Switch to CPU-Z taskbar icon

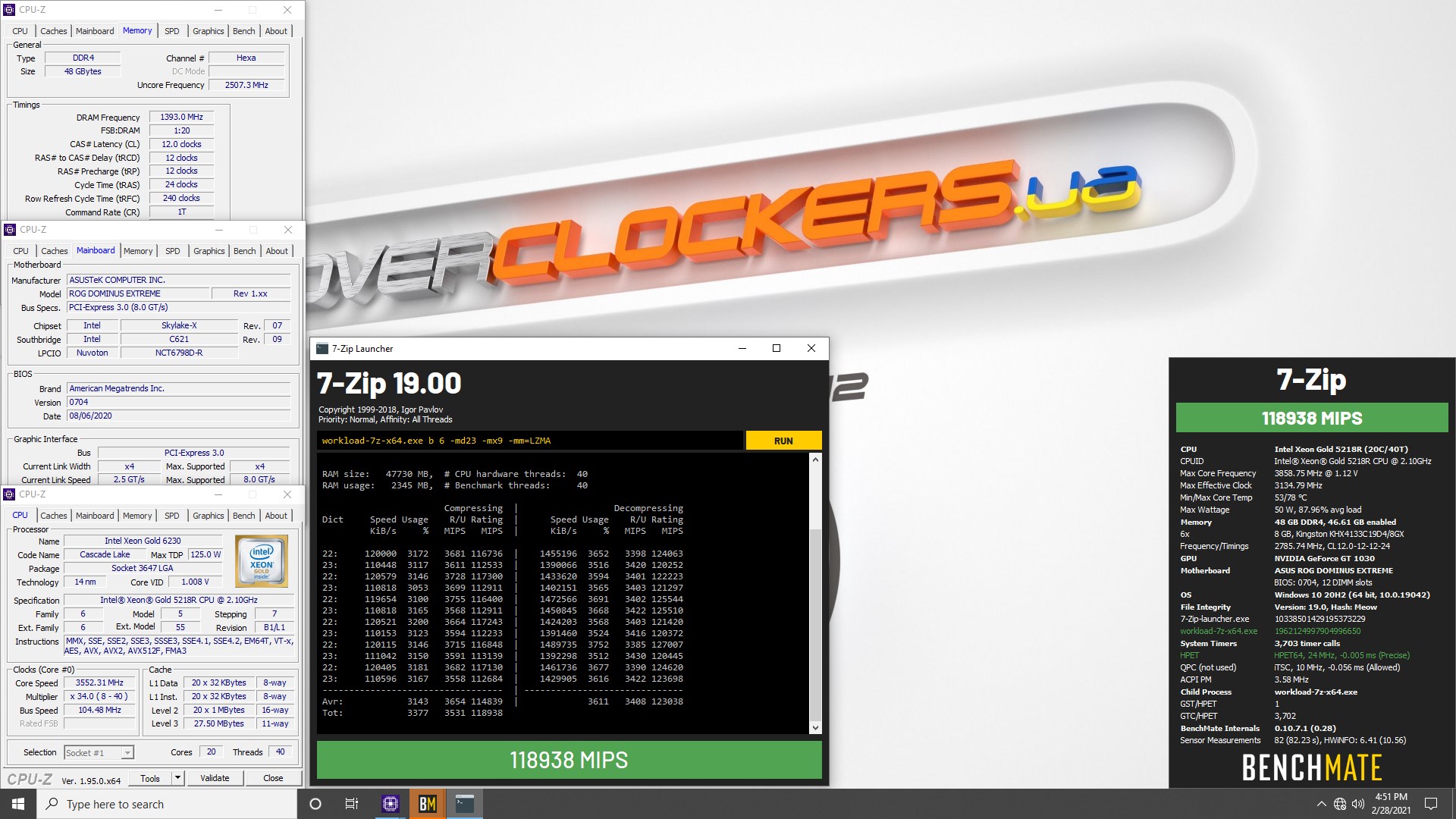pyautogui.click(x=391, y=804)
